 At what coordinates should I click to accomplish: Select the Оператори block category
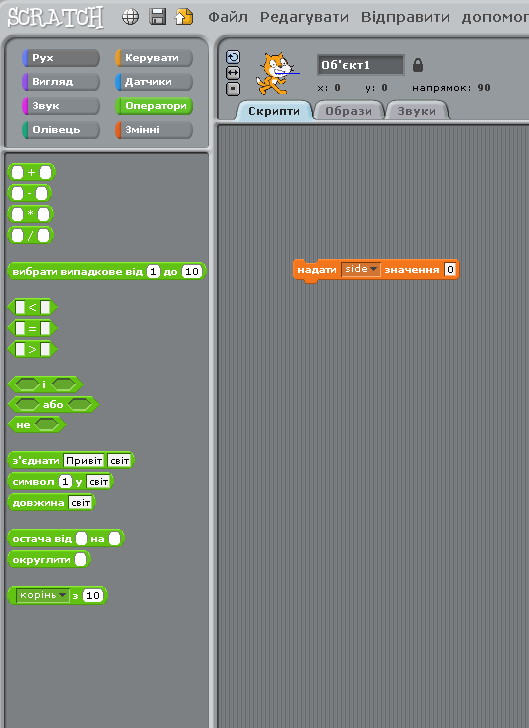point(154,106)
